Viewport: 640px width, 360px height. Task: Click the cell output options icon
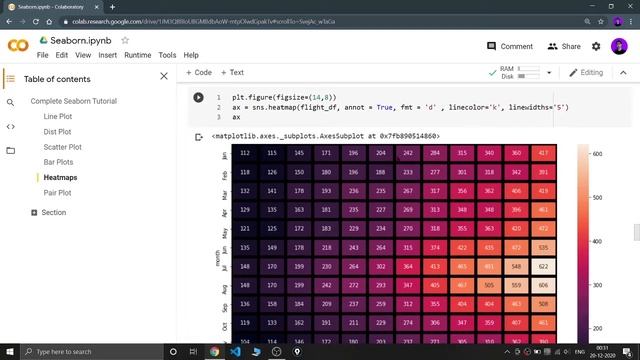pyautogui.click(x=199, y=137)
